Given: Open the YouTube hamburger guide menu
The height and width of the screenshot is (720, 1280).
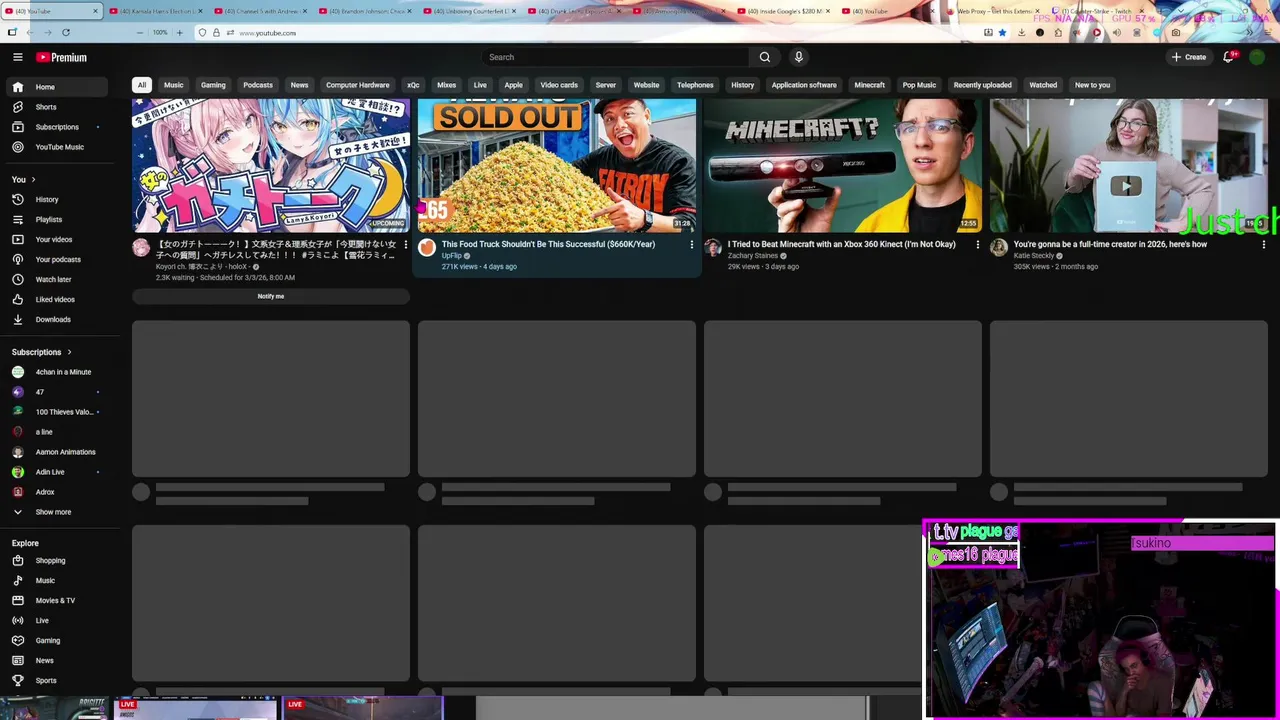Looking at the screenshot, I should pos(17,57).
